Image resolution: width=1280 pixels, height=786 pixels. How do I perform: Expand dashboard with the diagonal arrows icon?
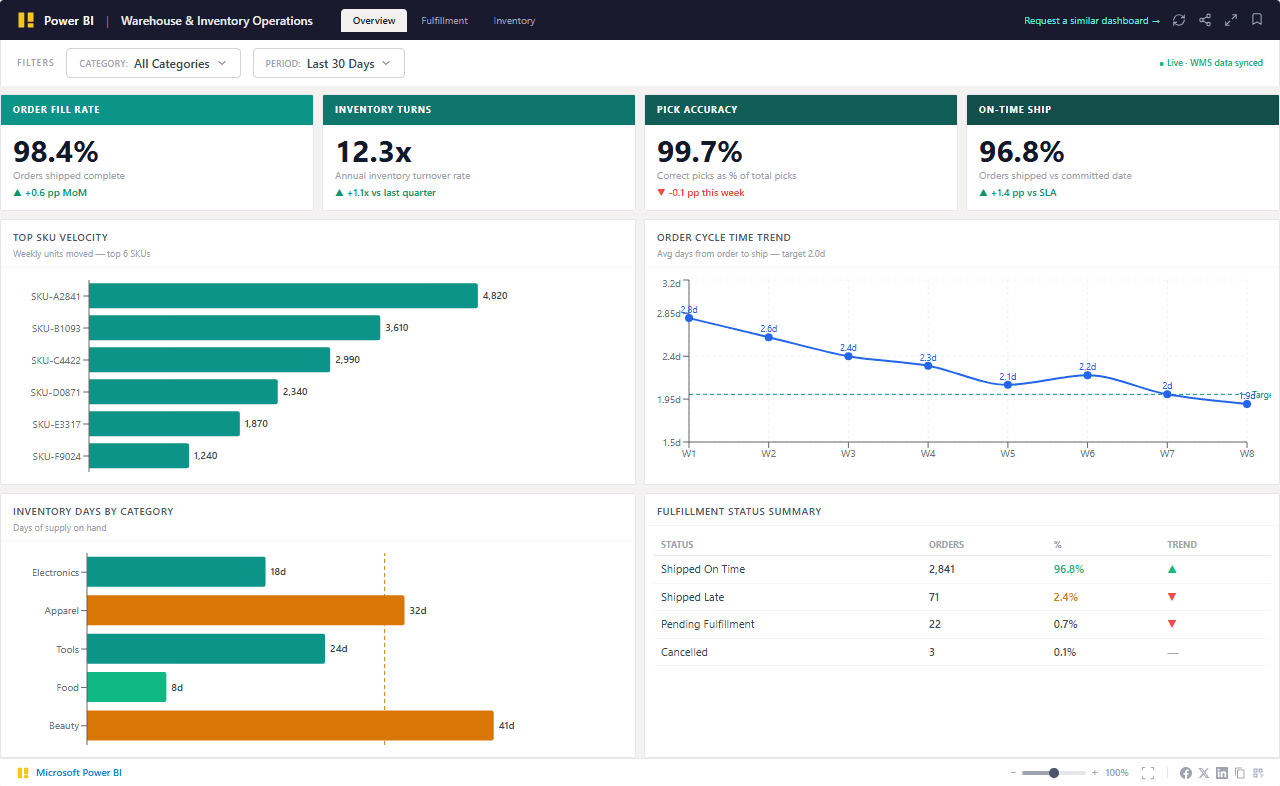(x=1231, y=20)
